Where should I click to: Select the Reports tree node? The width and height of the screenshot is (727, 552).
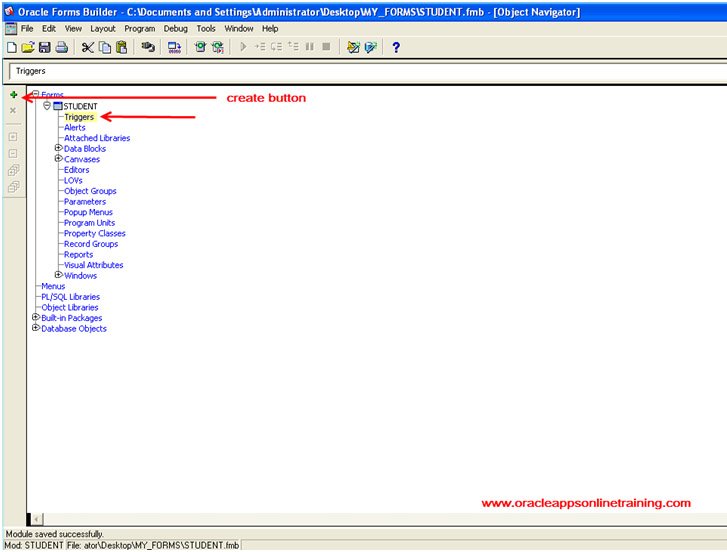tap(78, 255)
